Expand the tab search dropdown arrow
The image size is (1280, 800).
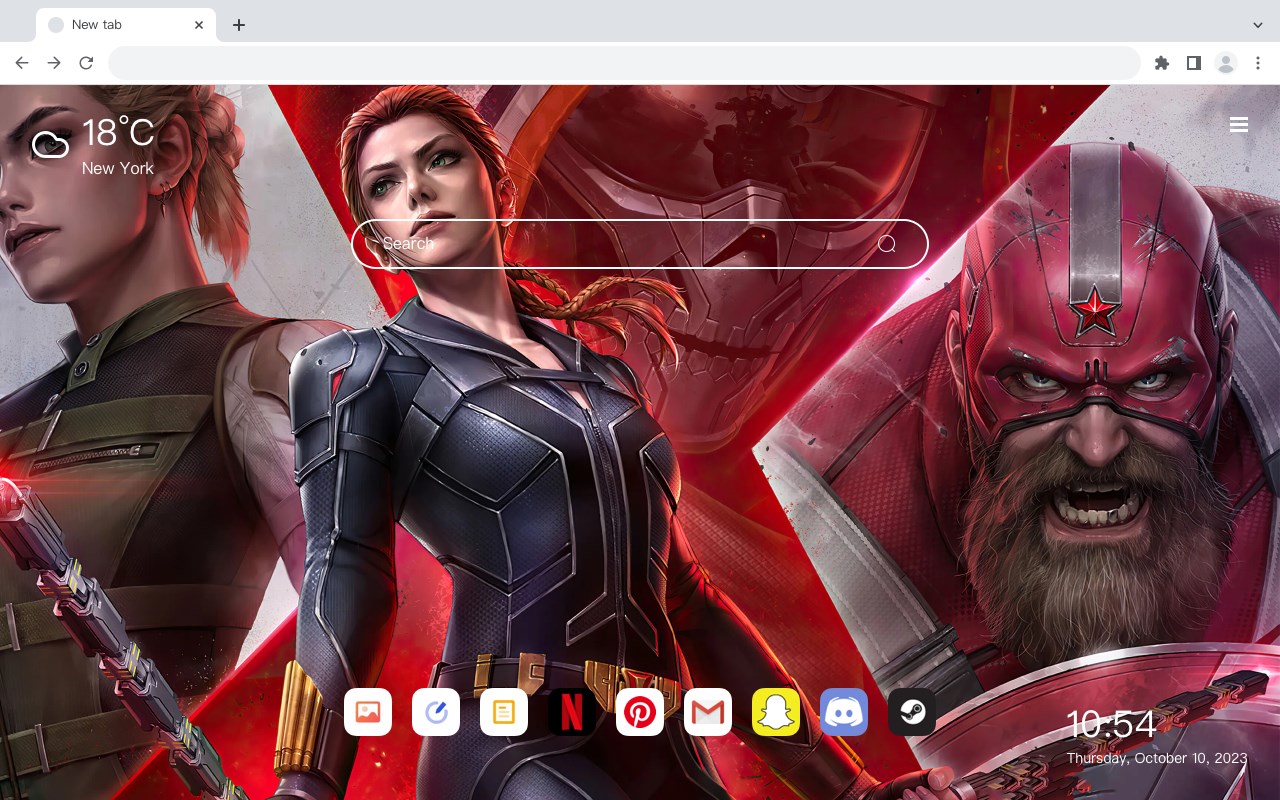pyautogui.click(x=1258, y=25)
